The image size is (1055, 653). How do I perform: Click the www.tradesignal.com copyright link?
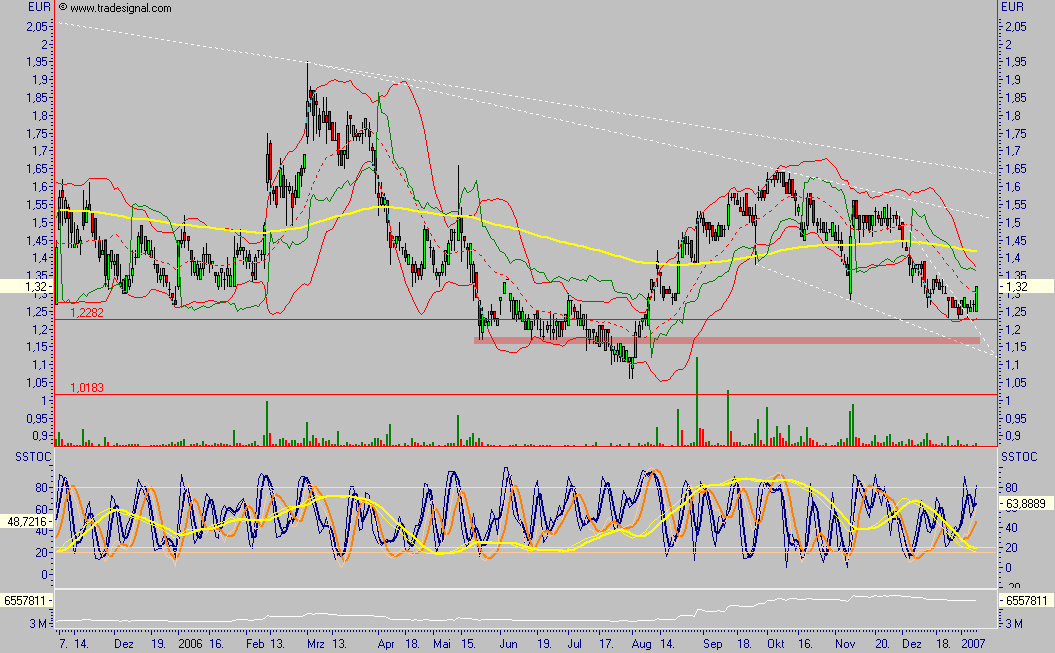click(x=120, y=8)
